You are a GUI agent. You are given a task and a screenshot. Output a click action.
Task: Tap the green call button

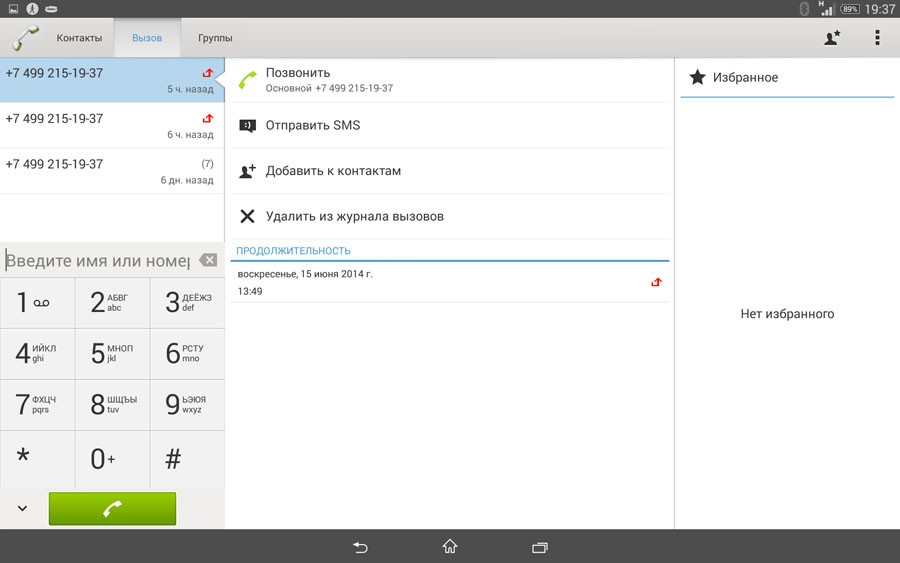[112, 508]
